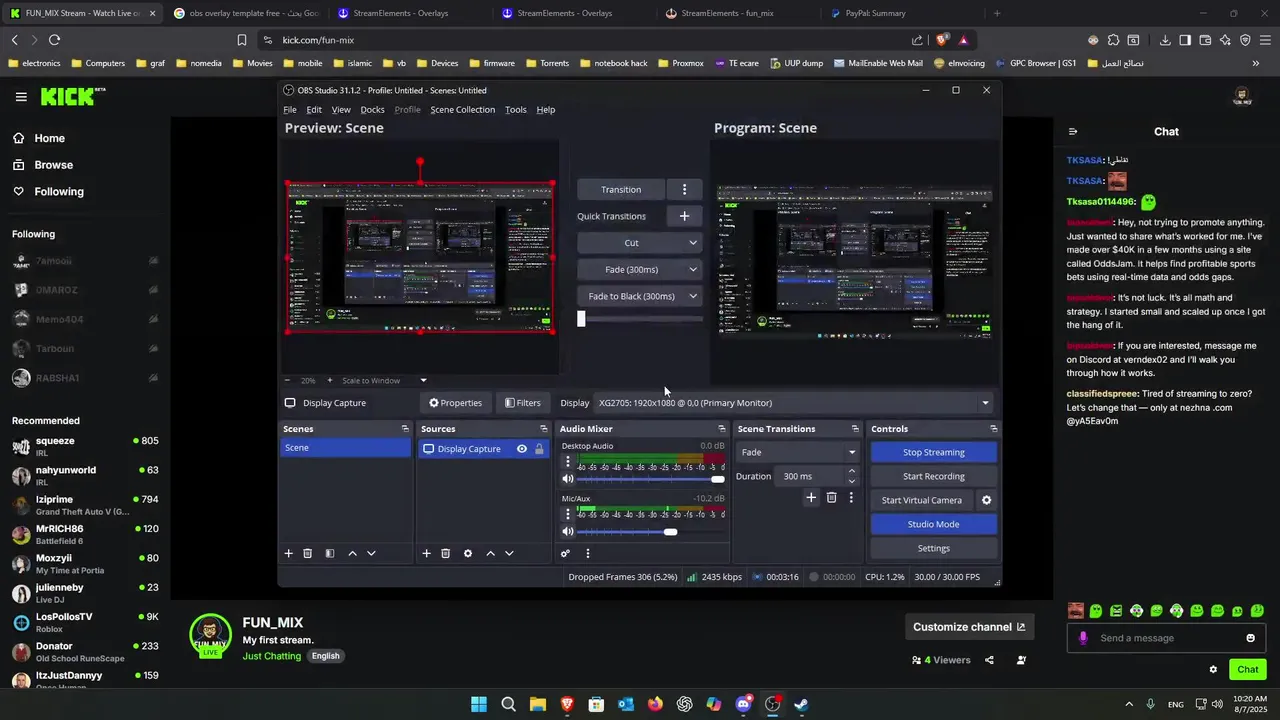Viewport: 1280px width, 720px height.
Task: Delete selected source with trash icon
Action: click(x=445, y=553)
